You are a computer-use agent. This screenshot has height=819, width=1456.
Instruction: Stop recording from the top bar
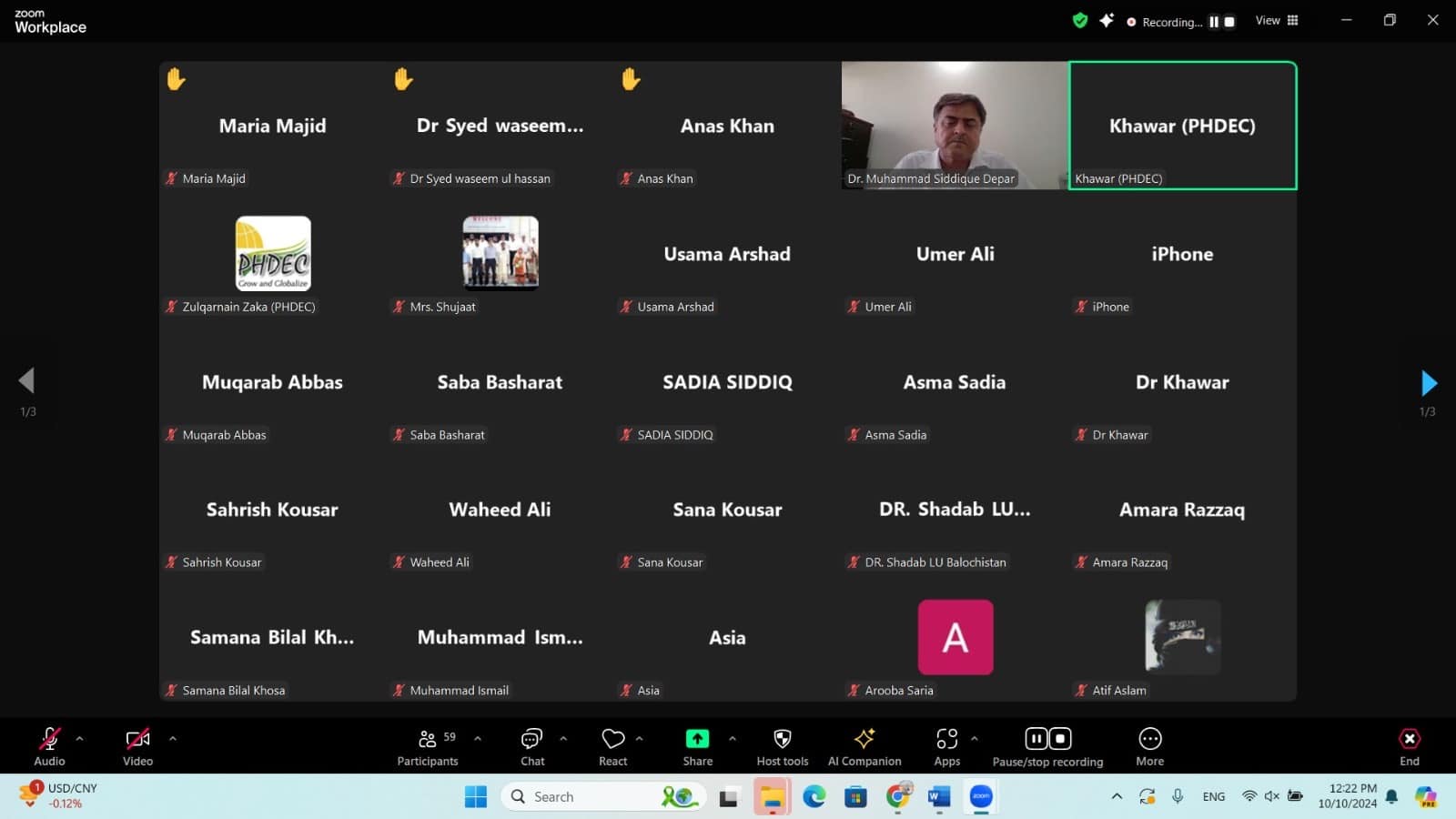pos(1229,22)
